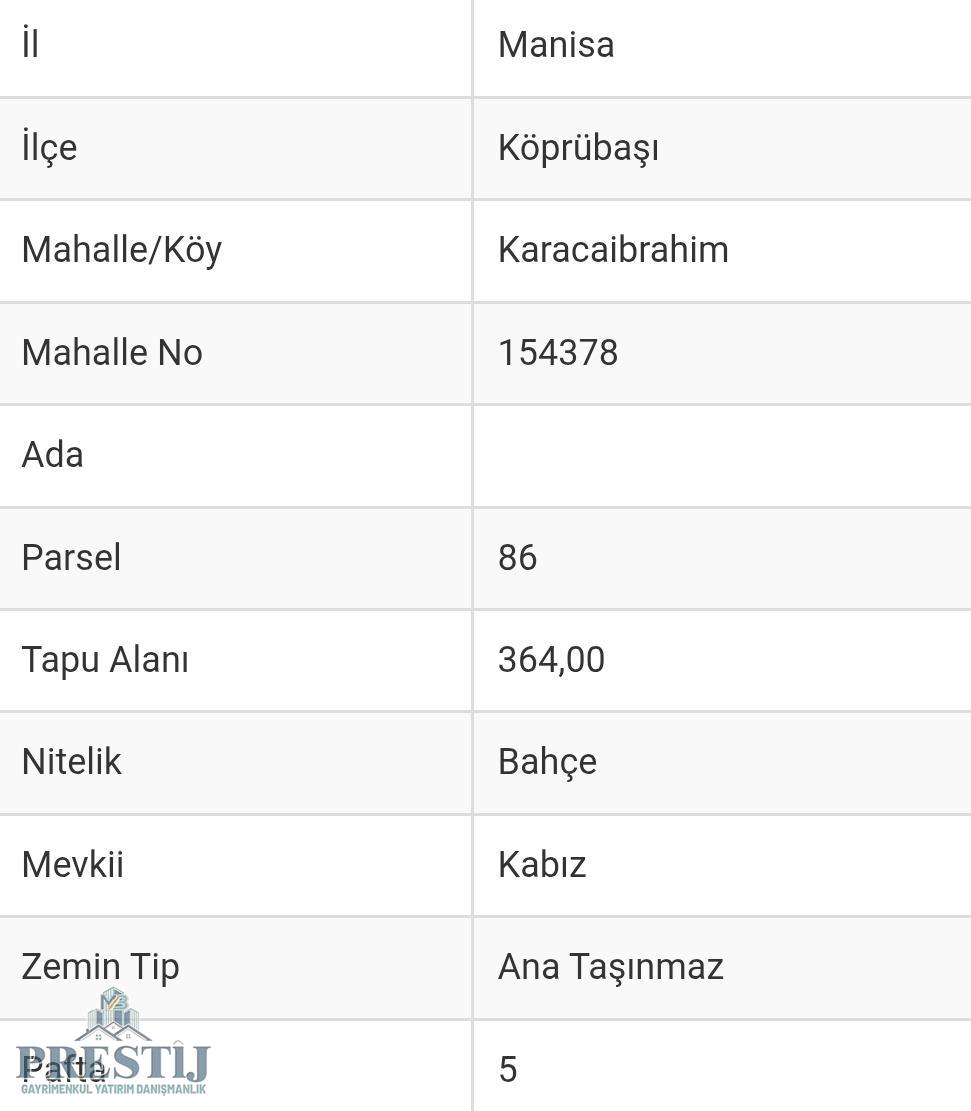Viewport: 971px width, 1111px height.
Task: Select Parsel value 86
Action: [x=517, y=558]
